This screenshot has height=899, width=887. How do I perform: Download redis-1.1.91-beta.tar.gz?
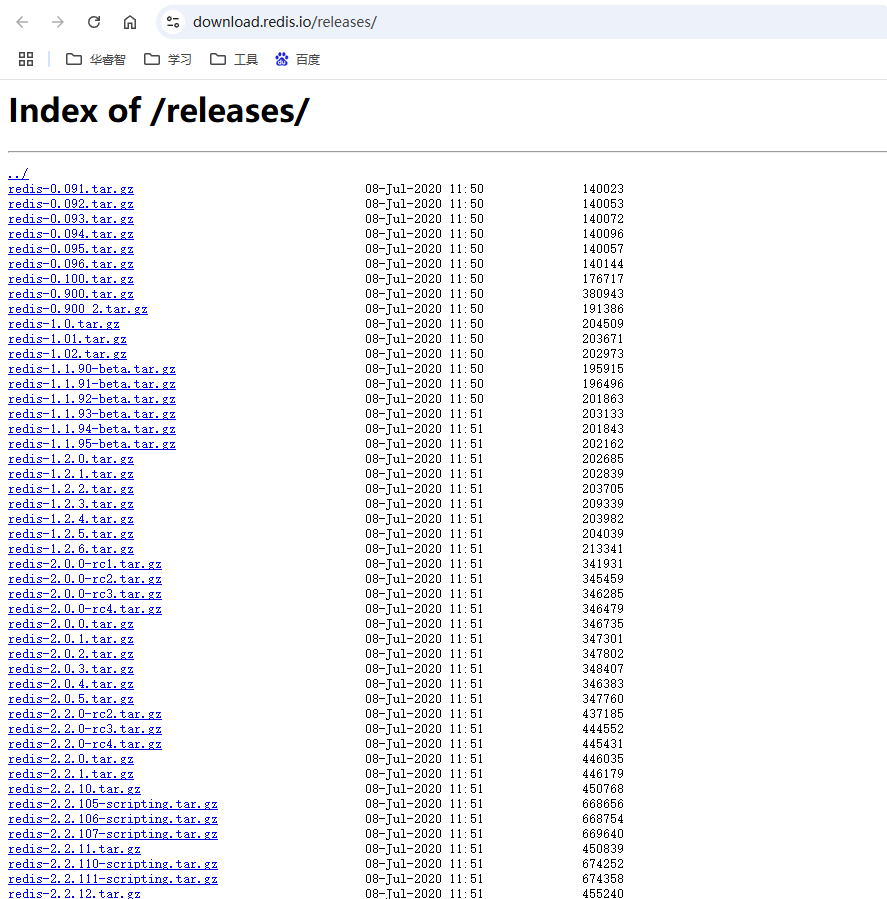(x=92, y=384)
